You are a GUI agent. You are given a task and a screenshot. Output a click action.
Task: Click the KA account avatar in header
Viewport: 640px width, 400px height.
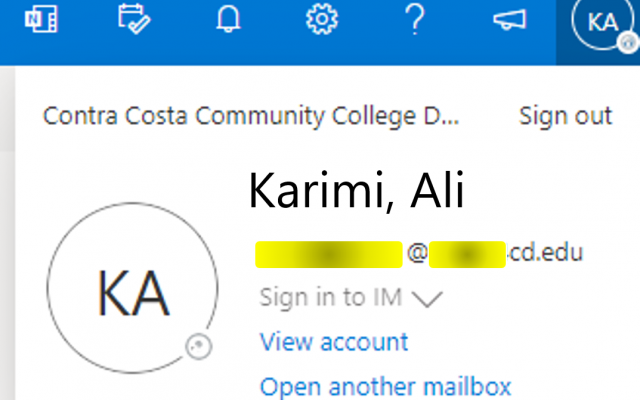click(x=602, y=22)
